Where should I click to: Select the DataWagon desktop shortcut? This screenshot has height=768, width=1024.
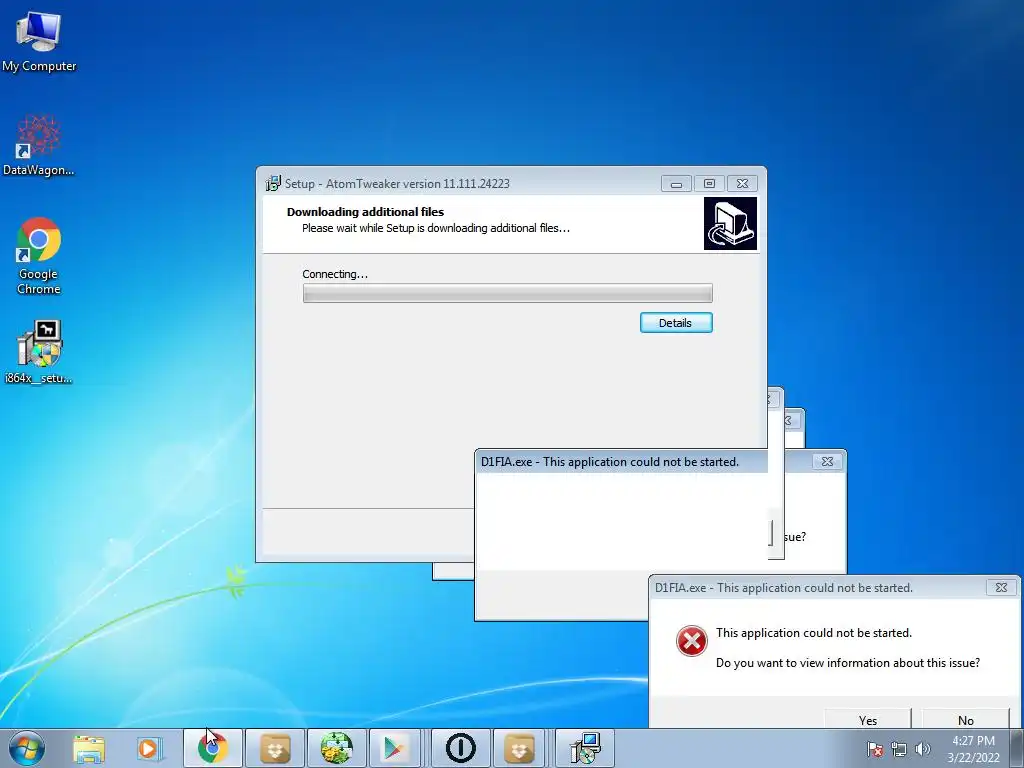click(x=39, y=145)
